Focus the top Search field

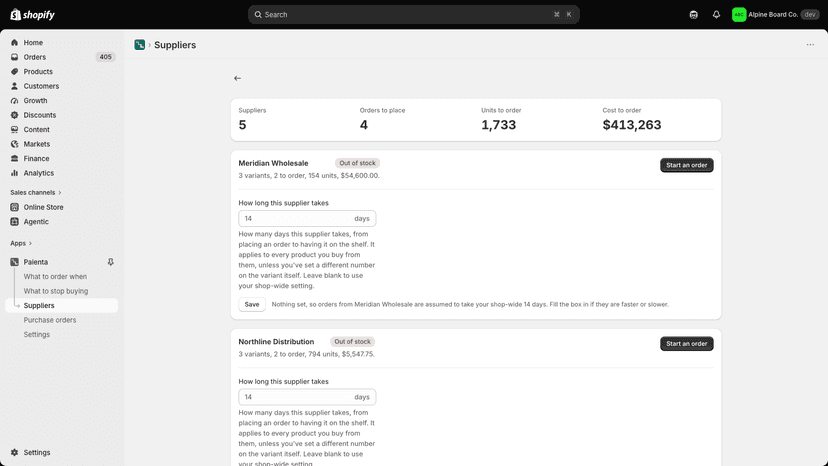point(413,15)
